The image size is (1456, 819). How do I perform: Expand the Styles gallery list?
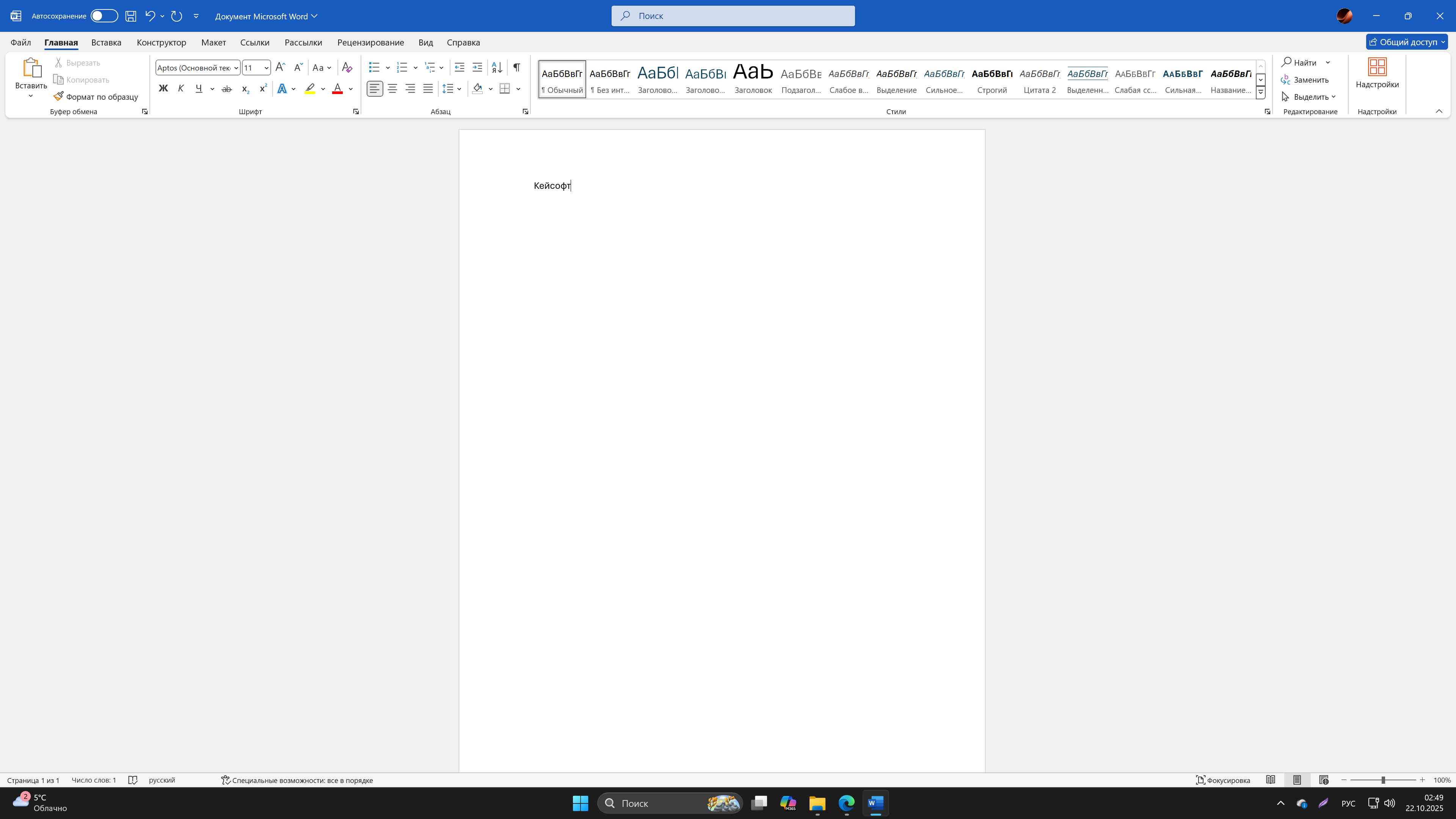1260,92
